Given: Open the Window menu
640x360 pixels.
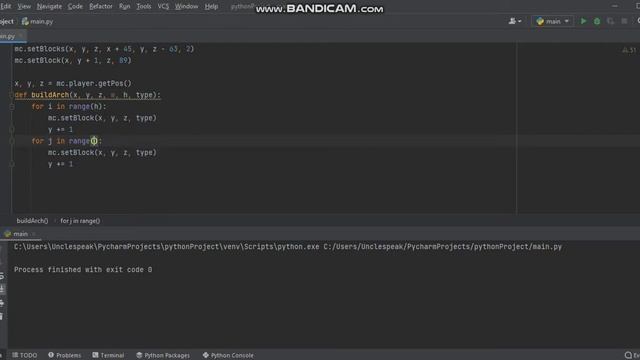Looking at the screenshot, I should coord(187,7).
